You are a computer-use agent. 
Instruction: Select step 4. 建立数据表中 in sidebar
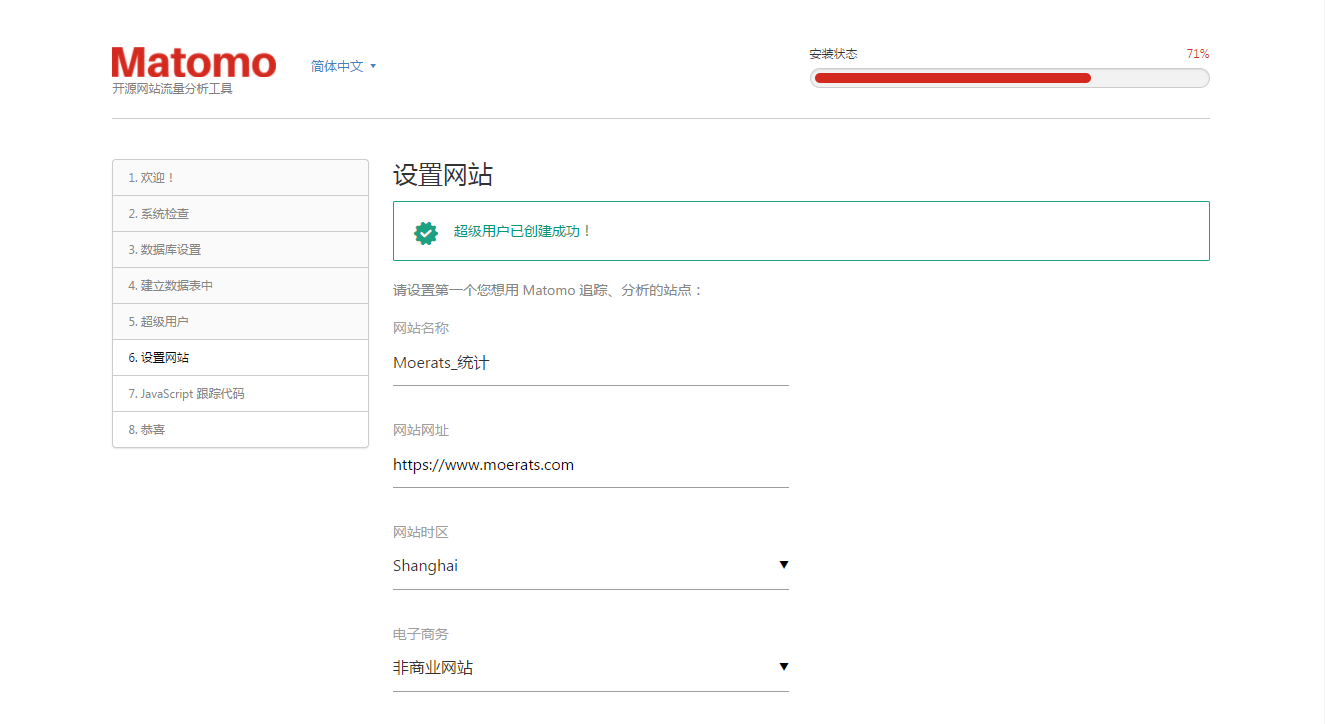[240, 286]
